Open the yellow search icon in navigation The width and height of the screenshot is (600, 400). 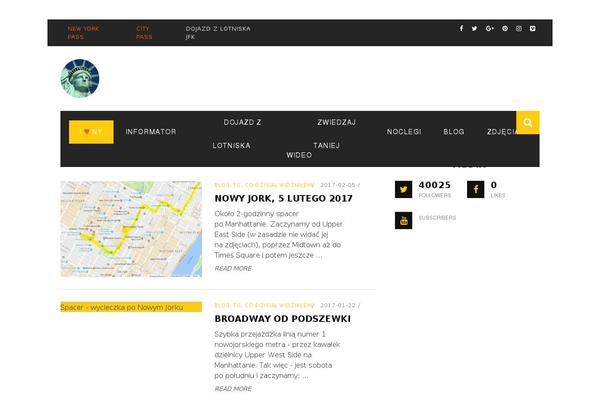click(x=528, y=122)
